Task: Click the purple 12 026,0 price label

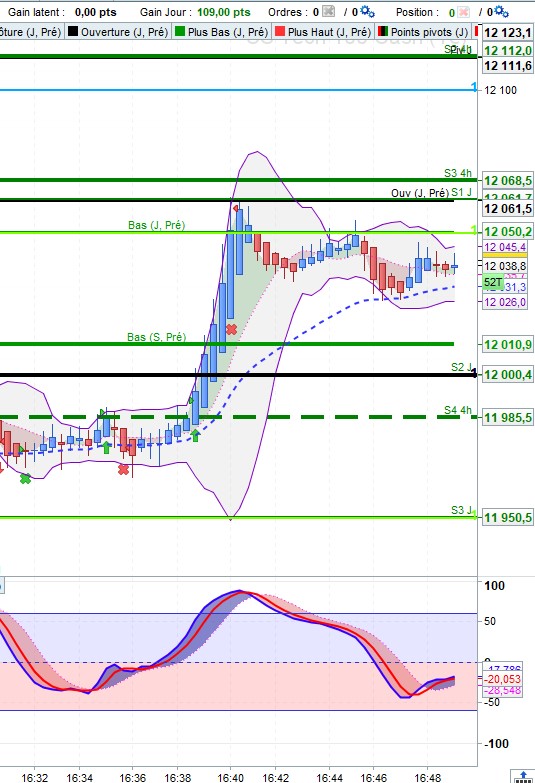Action: pos(505,302)
